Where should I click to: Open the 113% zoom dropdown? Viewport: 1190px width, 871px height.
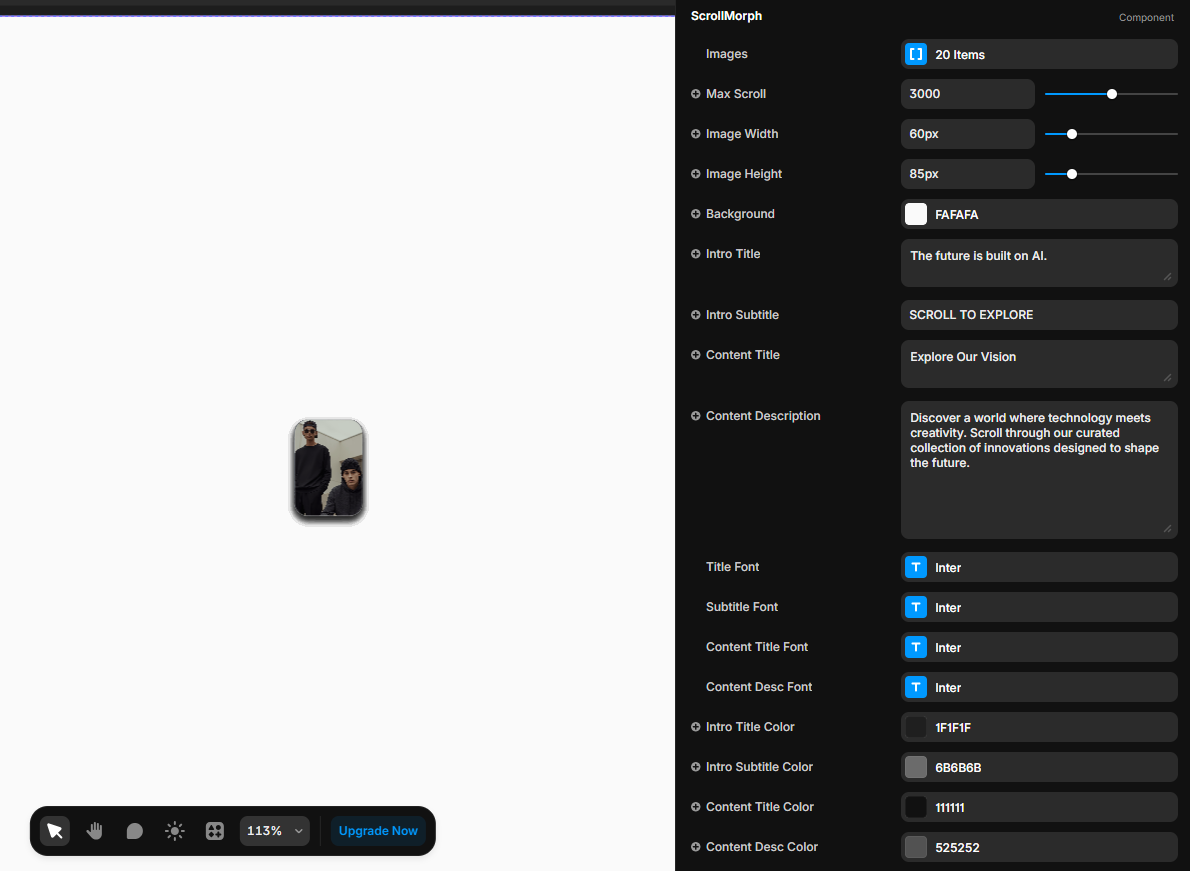click(275, 831)
